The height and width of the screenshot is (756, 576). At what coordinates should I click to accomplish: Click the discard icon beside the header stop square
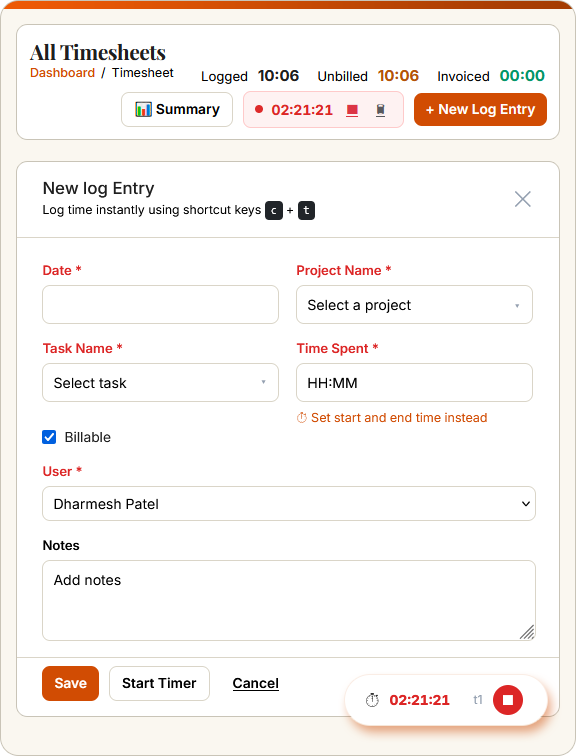point(380,110)
